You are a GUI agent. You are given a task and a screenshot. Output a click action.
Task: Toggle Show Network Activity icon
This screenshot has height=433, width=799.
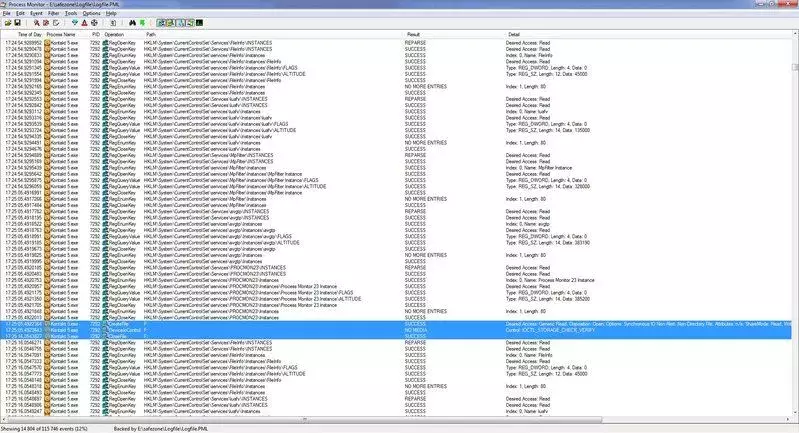tap(180, 23)
